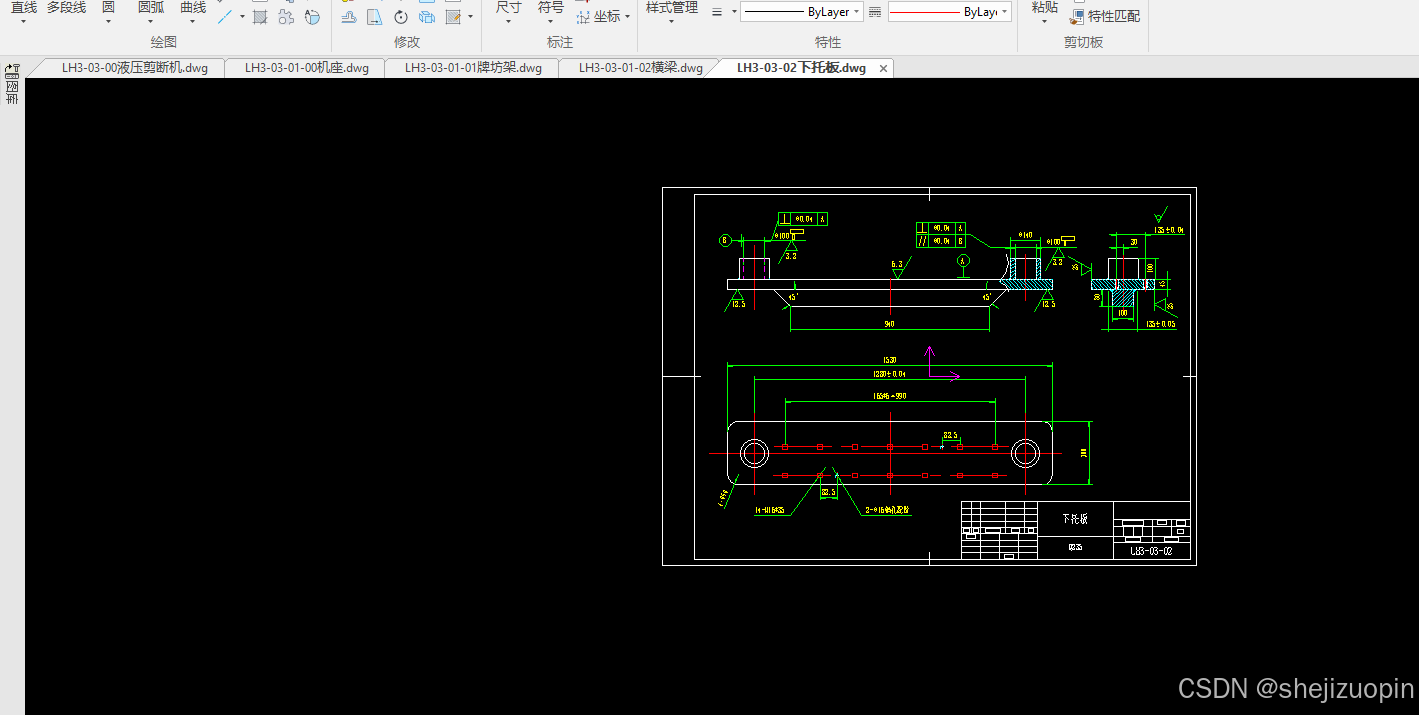1419x715 pixels.
Task: Select the 直线 line tool
Action: [24, 7]
